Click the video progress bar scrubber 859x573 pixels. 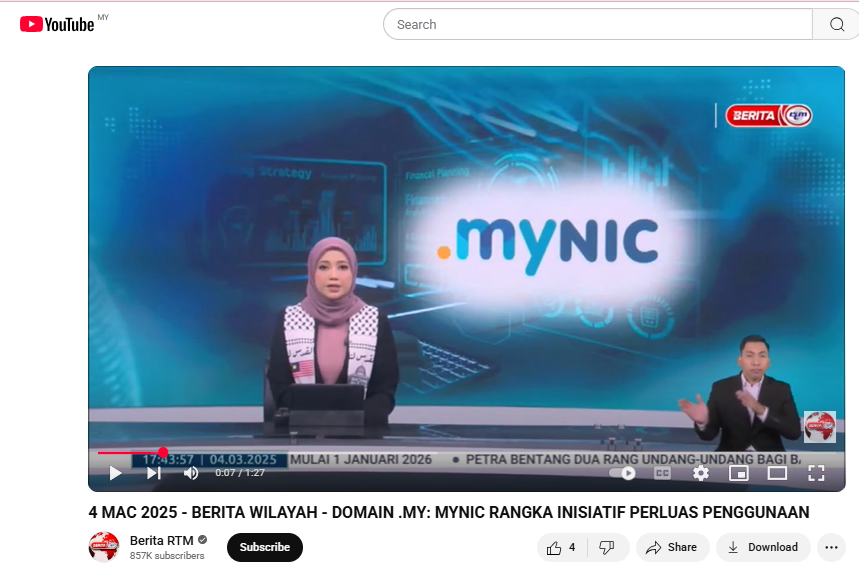point(163,453)
